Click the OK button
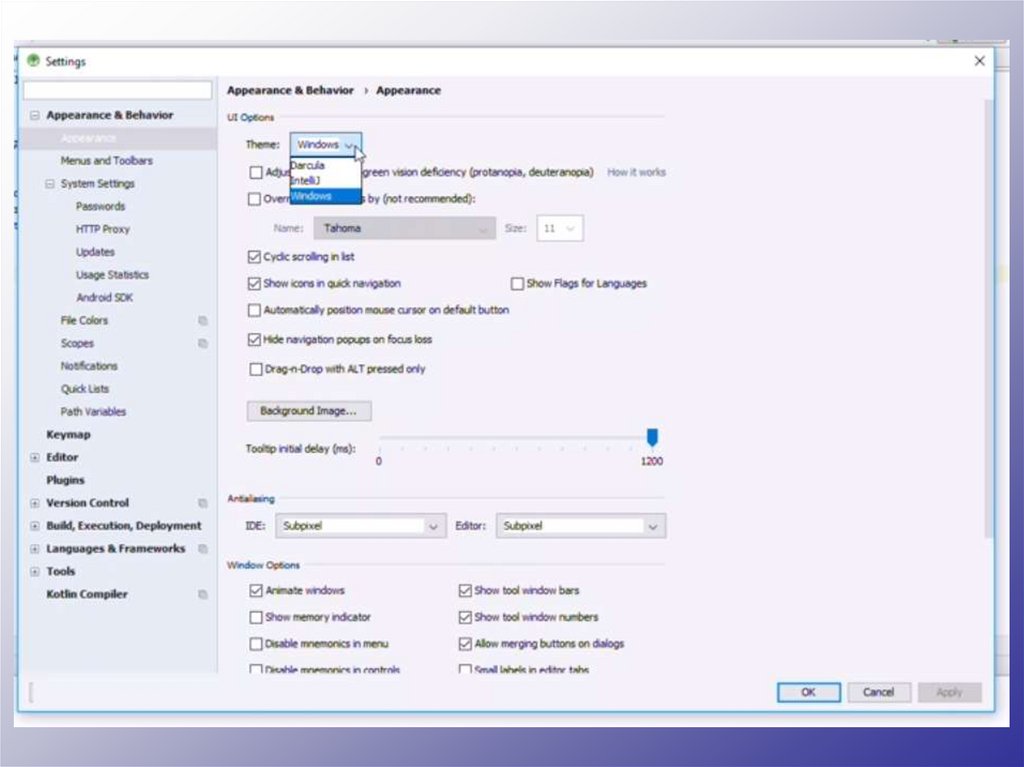 point(808,693)
